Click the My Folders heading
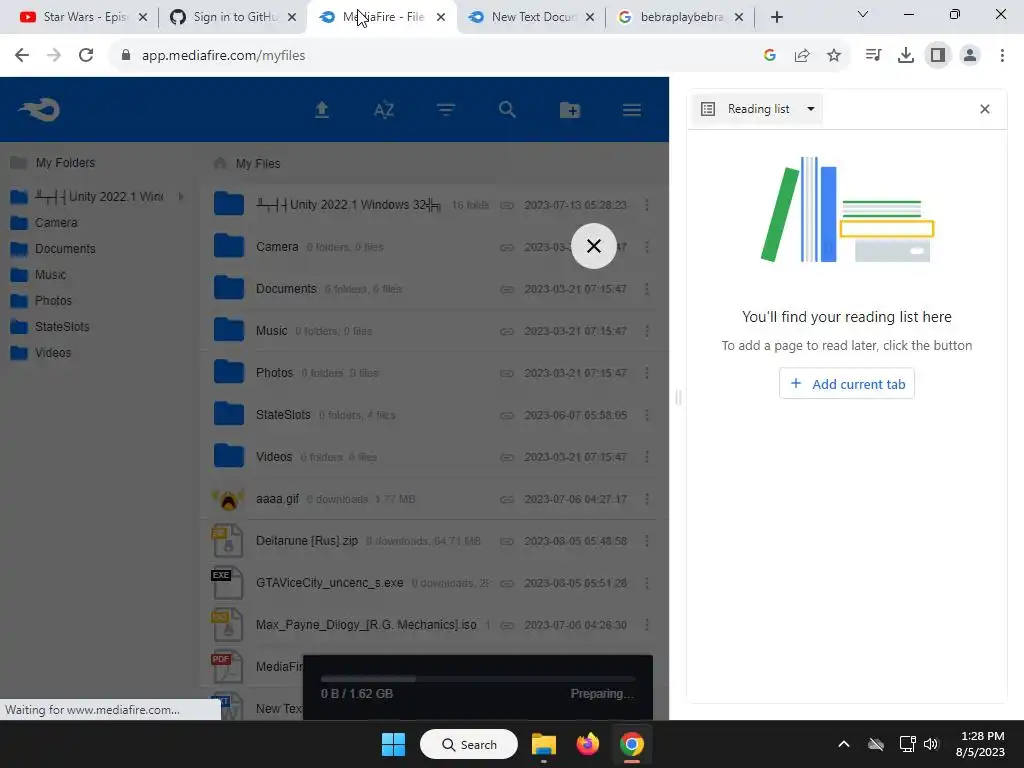Image resolution: width=1024 pixels, height=768 pixels. pos(65,163)
